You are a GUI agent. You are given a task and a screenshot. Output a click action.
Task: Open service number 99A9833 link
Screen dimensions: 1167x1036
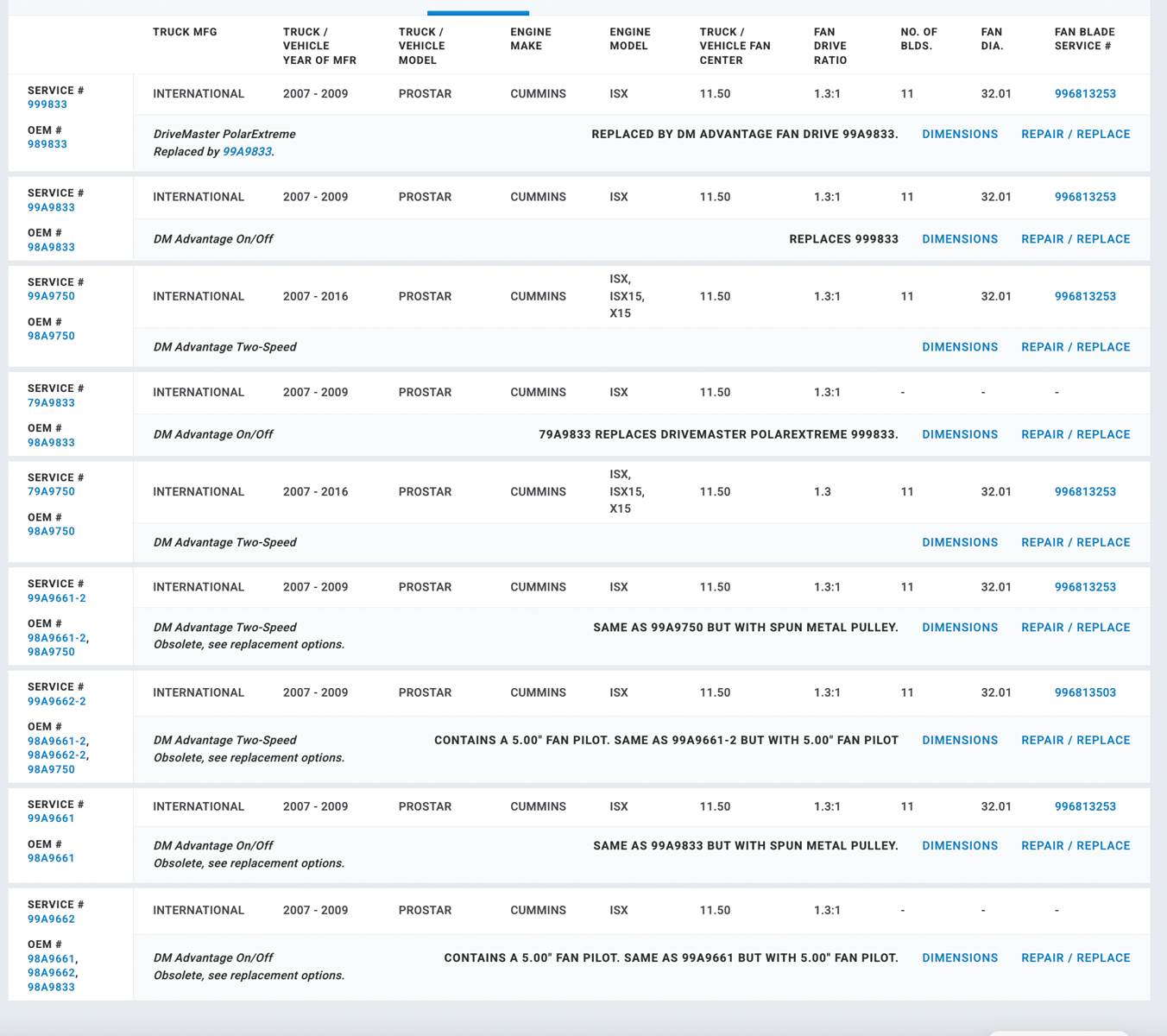pyautogui.click(x=51, y=207)
